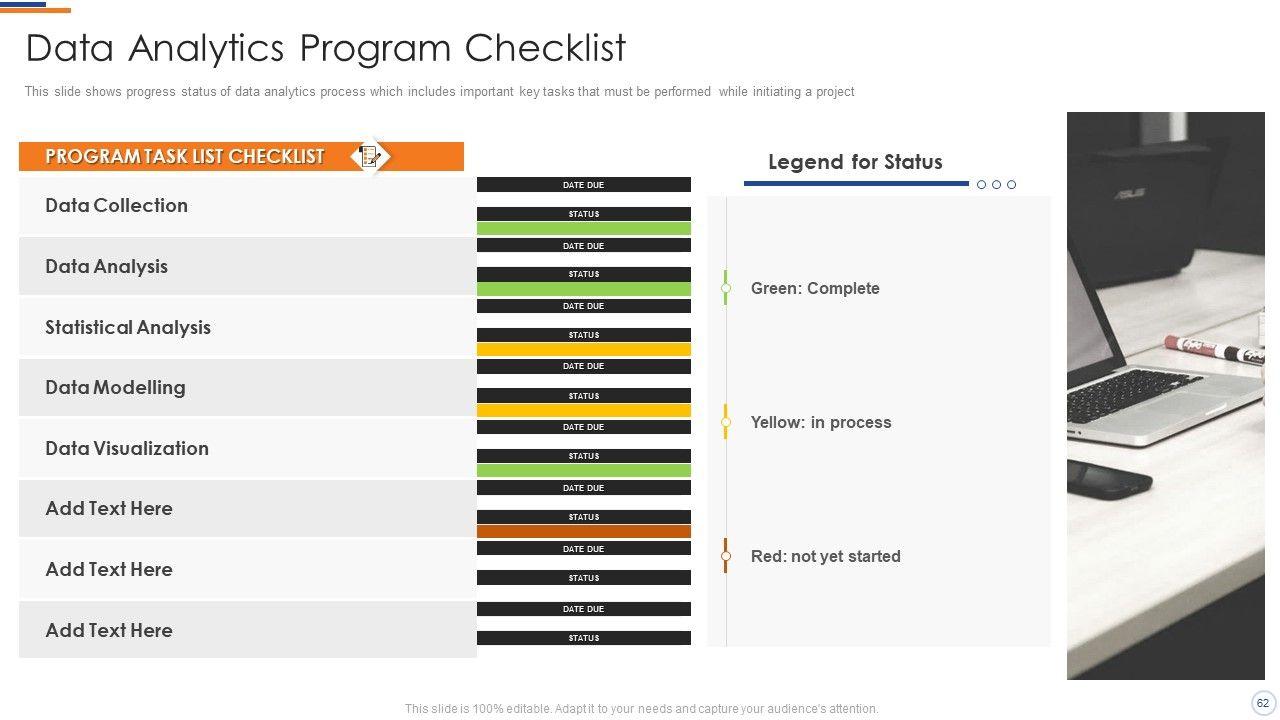Screen dimensions: 1280x720
Task: Click the Data Analytics Program Checklist title
Action: 326,48
